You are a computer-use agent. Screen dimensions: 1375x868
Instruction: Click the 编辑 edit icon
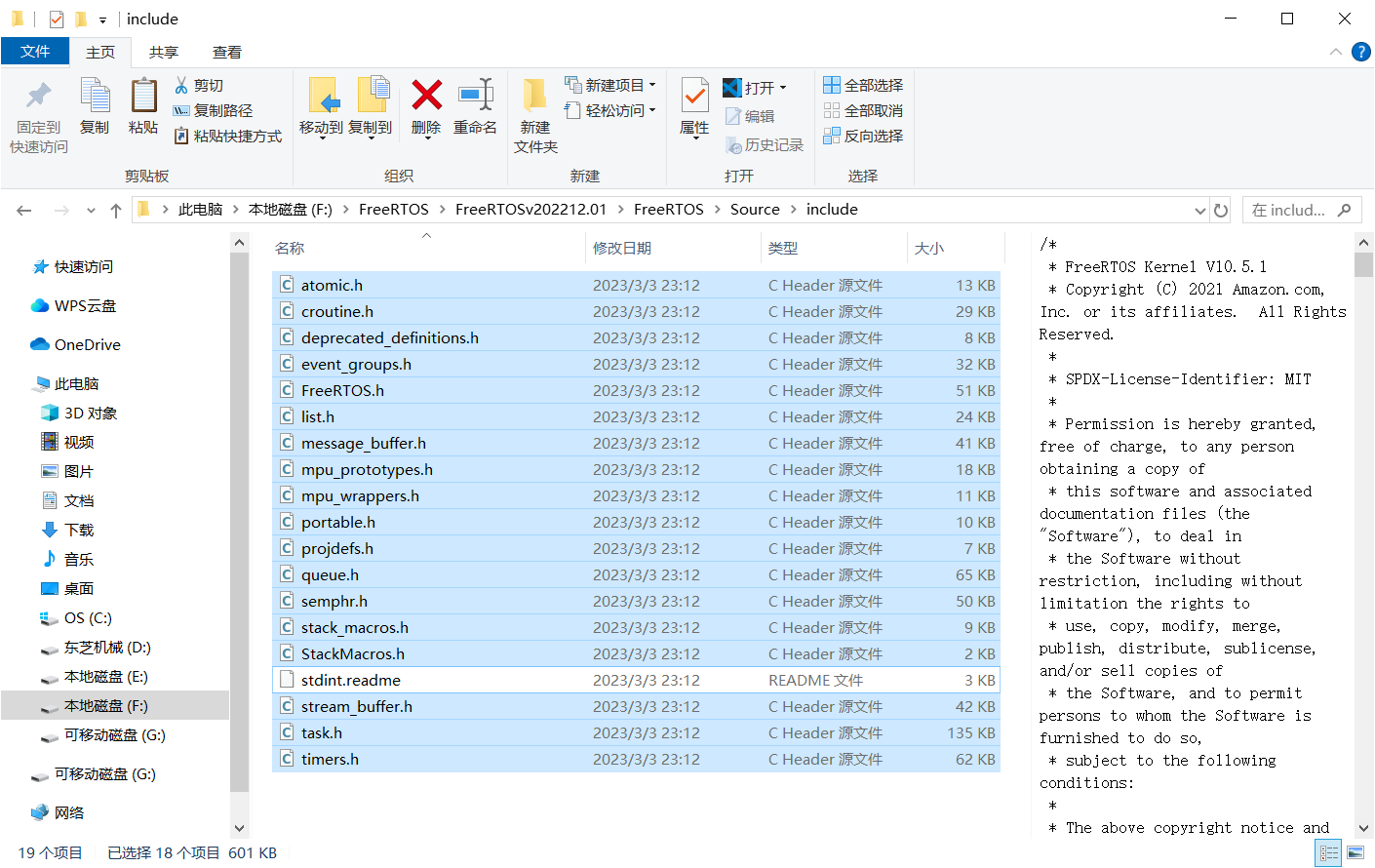[x=733, y=116]
